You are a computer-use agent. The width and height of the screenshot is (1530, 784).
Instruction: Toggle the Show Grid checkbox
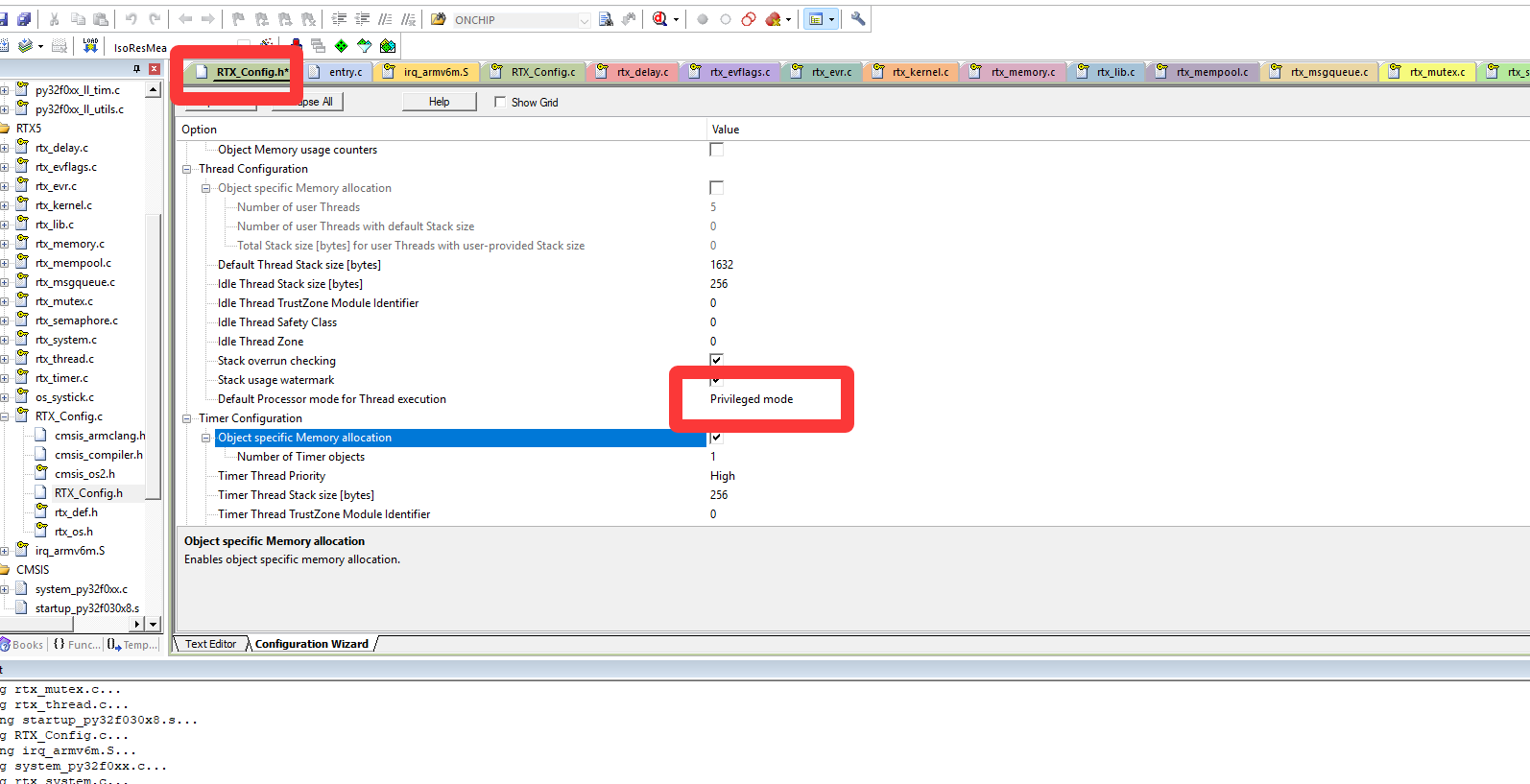point(500,102)
